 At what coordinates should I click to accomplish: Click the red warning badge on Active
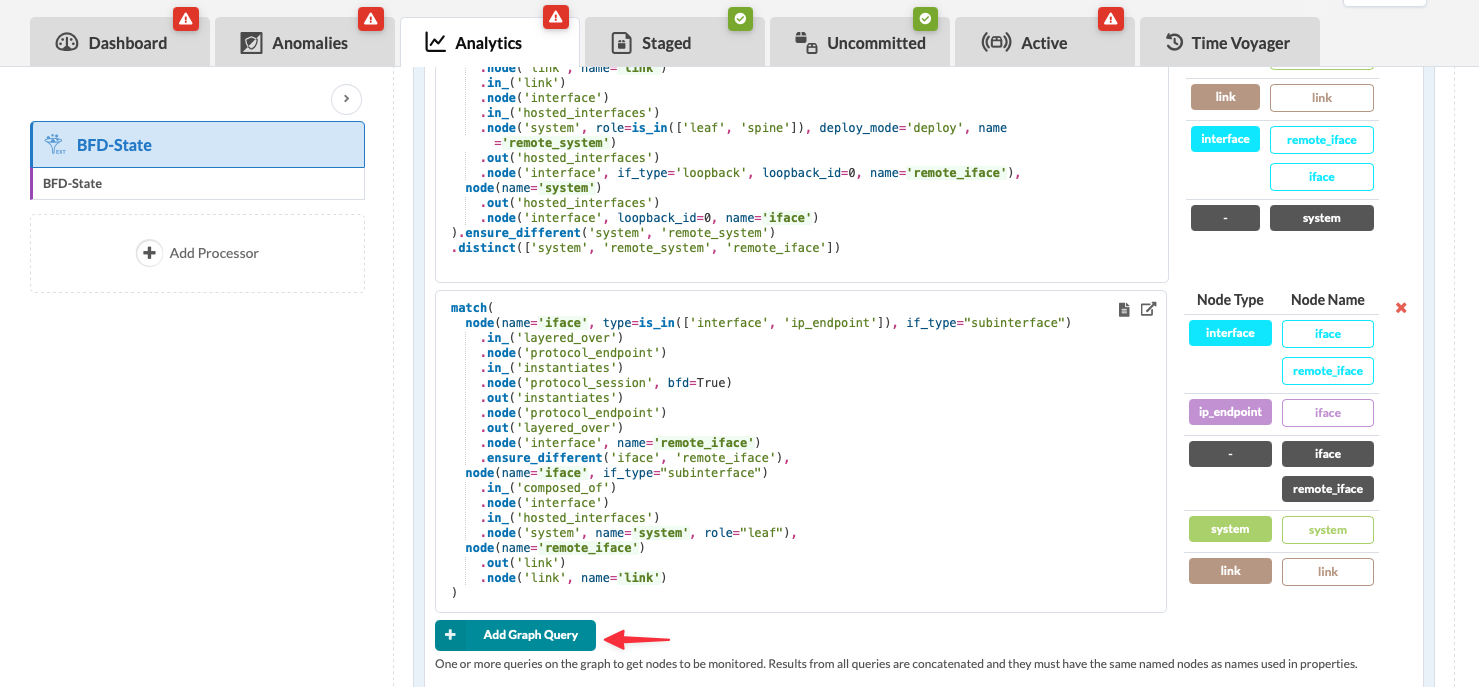(x=1110, y=18)
